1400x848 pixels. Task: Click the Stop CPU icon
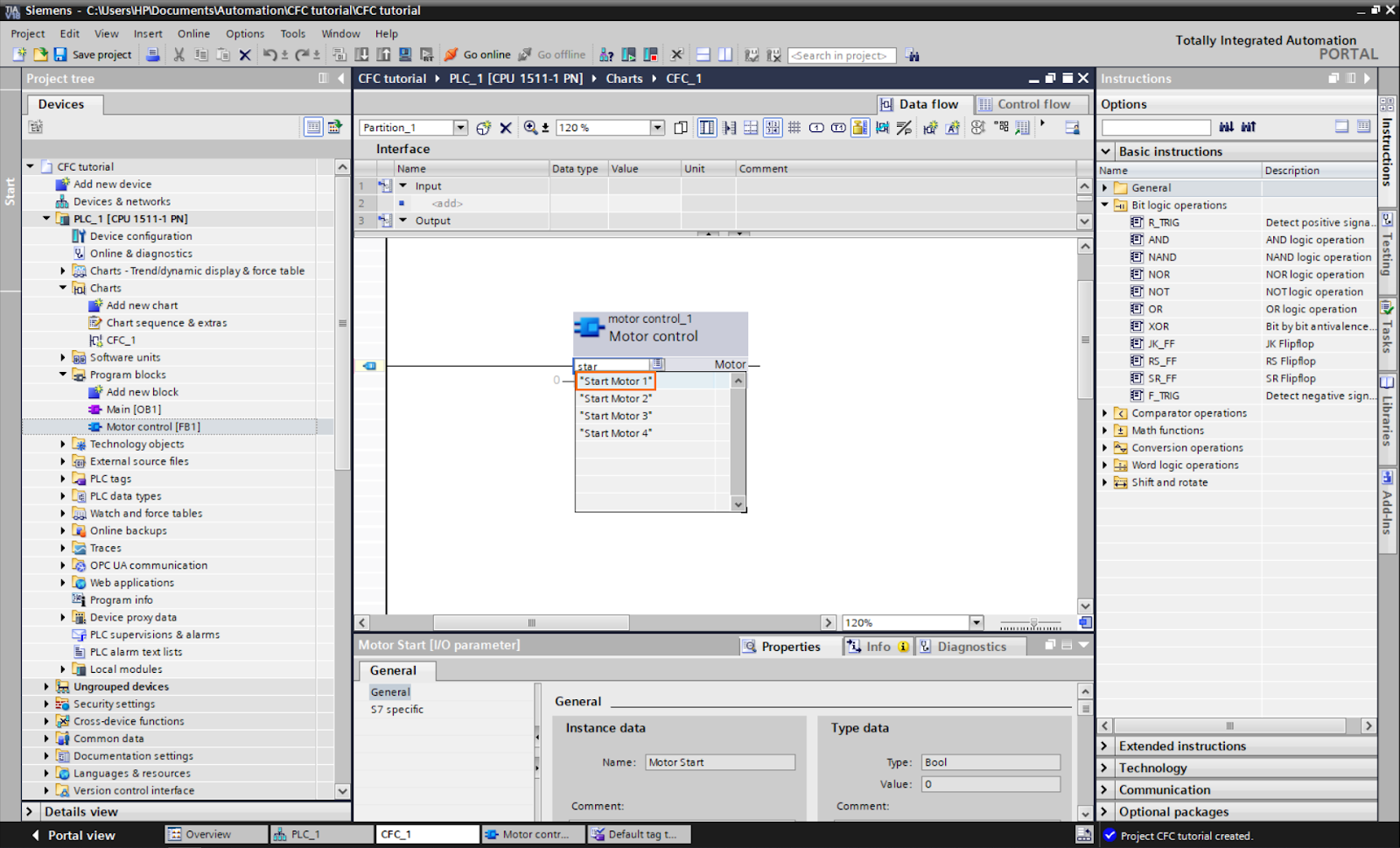[650, 54]
